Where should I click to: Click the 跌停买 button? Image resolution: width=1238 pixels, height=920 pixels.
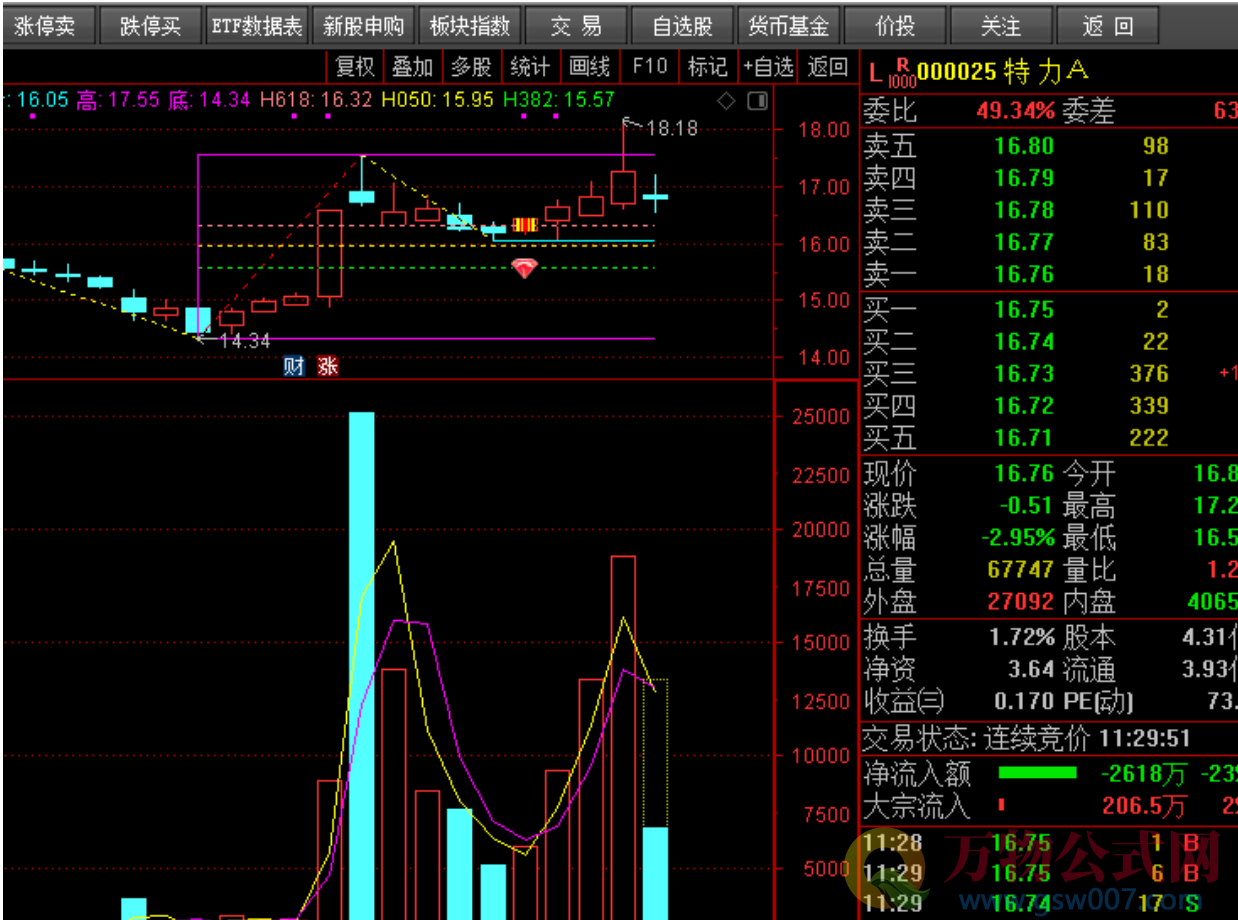tap(151, 26)
